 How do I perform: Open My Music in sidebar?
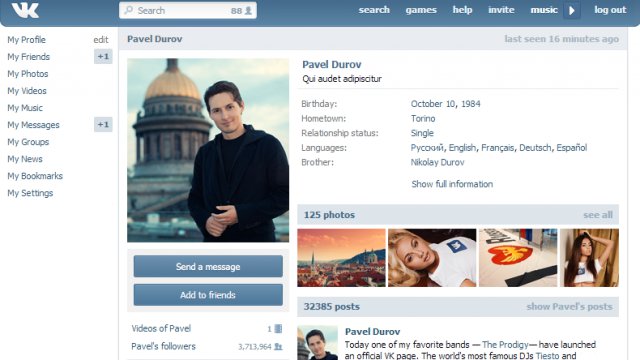(x=25, y=108)
